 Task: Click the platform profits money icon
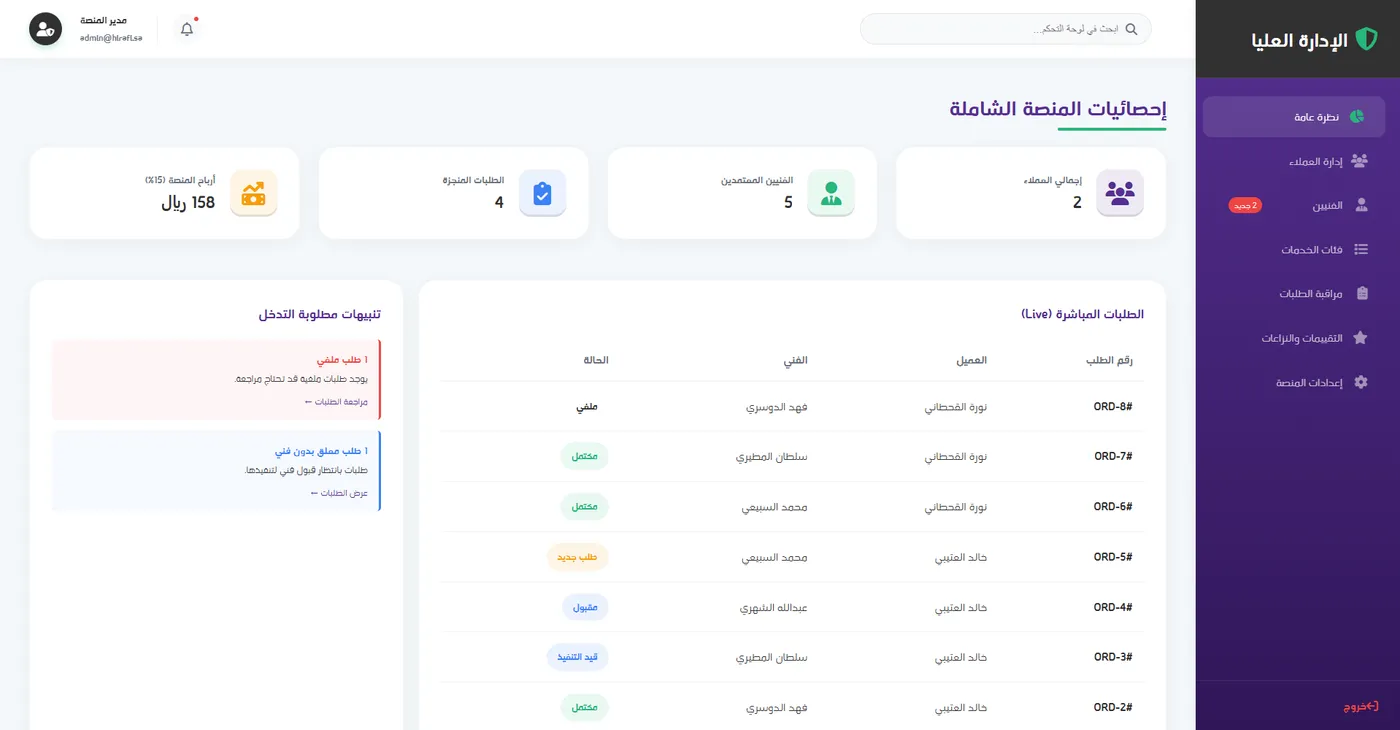(x=254, y=193)
